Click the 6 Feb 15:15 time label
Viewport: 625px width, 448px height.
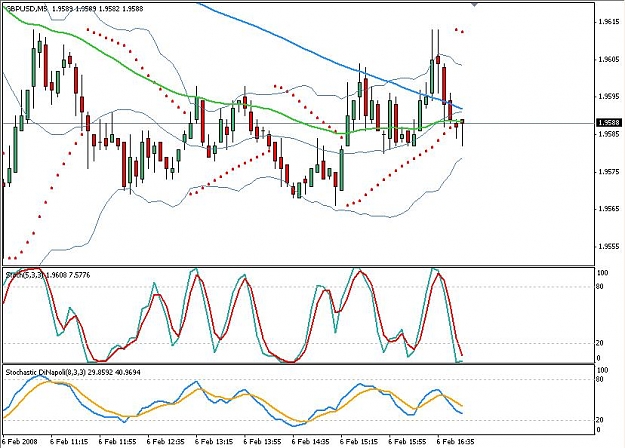359,442
